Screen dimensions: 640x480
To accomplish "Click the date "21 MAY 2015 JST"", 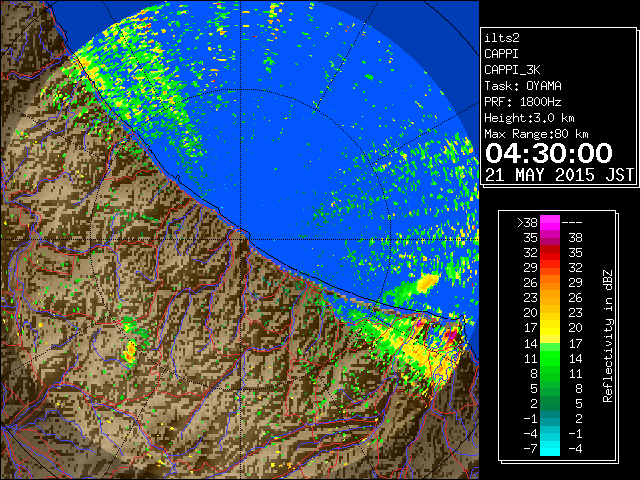I will [x=559, y=175].
